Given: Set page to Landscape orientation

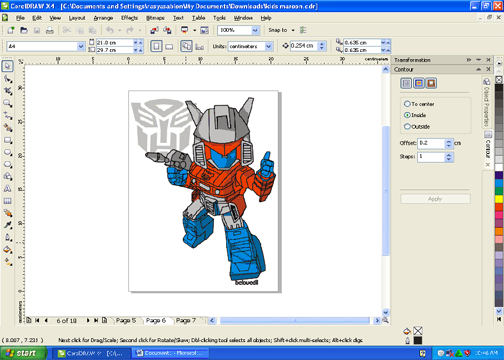Looking at the screenshot, I should click(x=169, y=46).
